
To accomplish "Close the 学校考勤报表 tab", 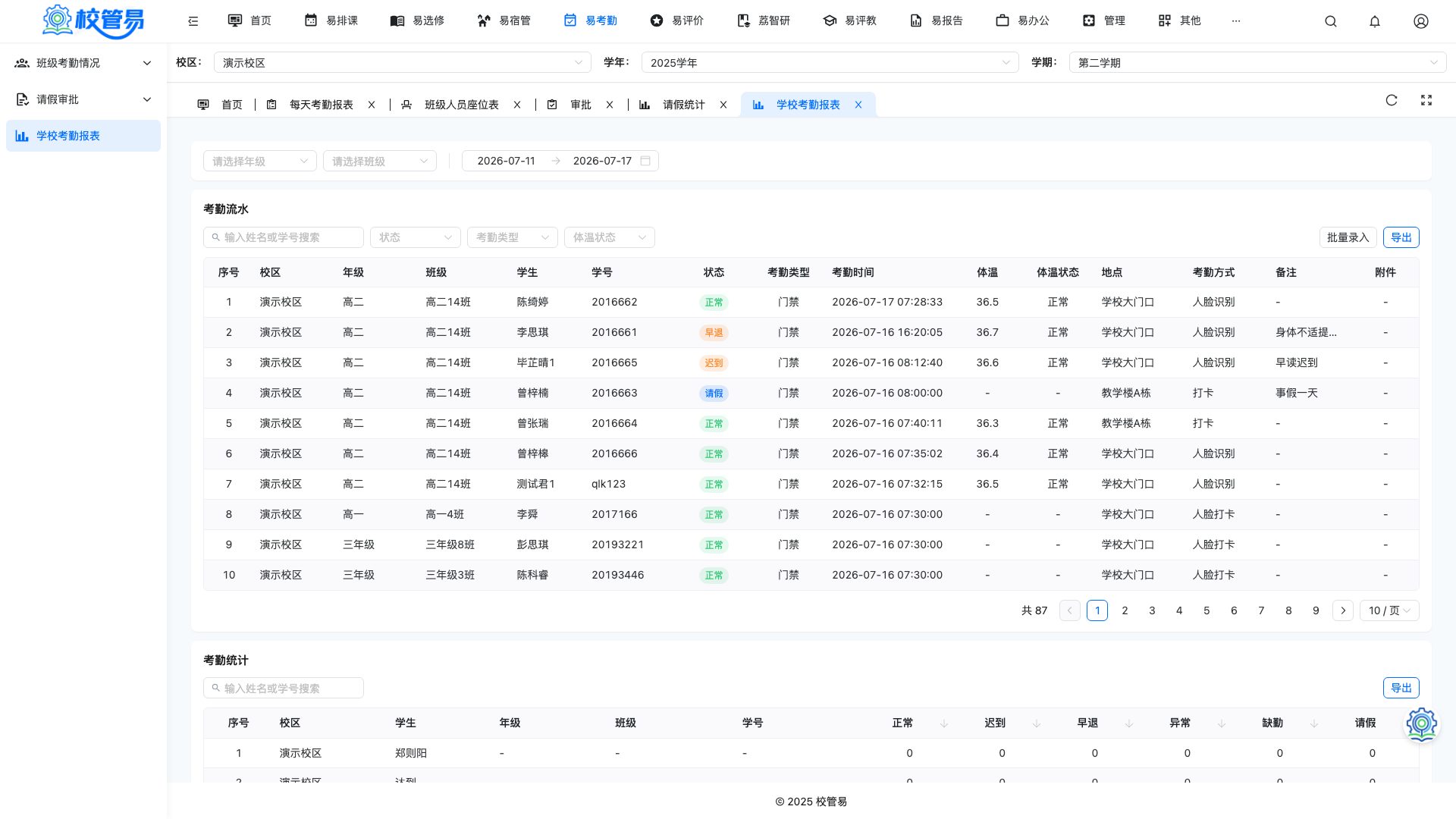I will coord(858,105).
